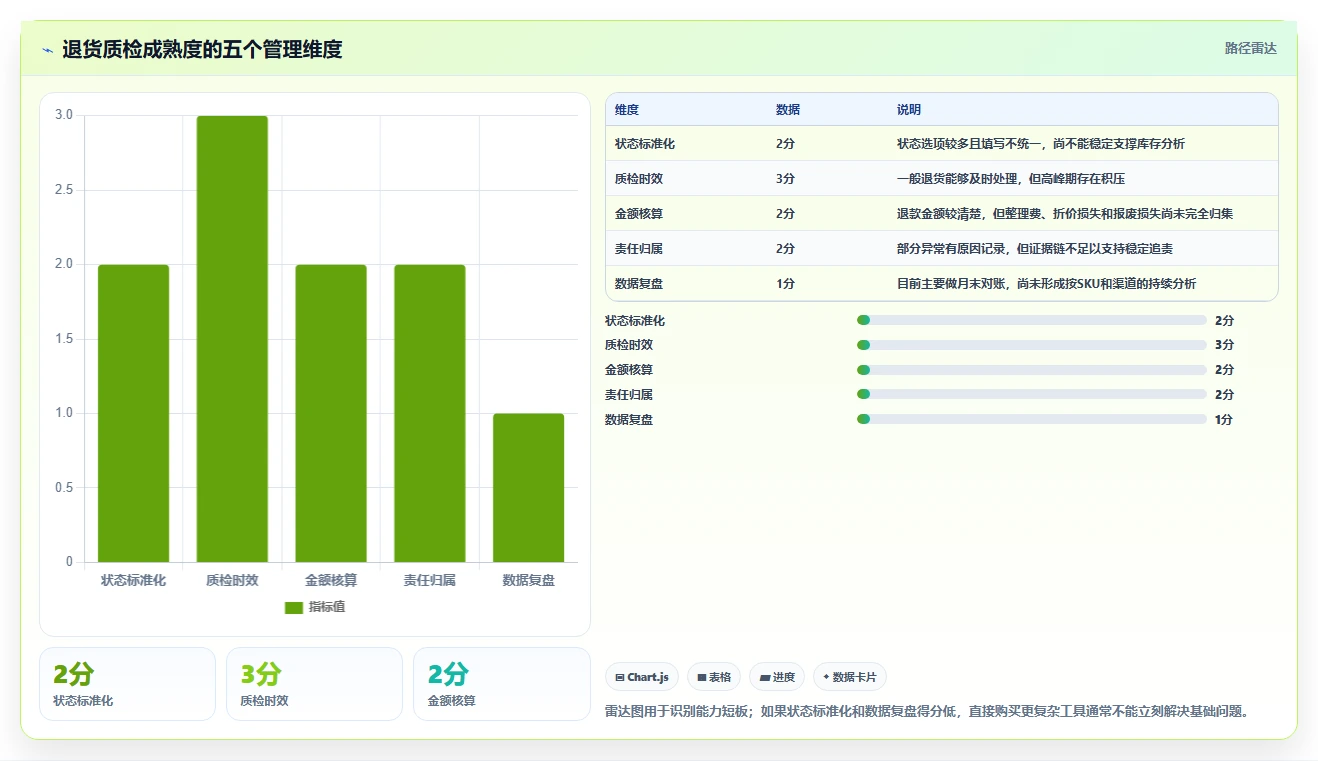Click description starting 退款金额较清楚
Viewport: 1318px width, 761px height.
[1065, 214]
